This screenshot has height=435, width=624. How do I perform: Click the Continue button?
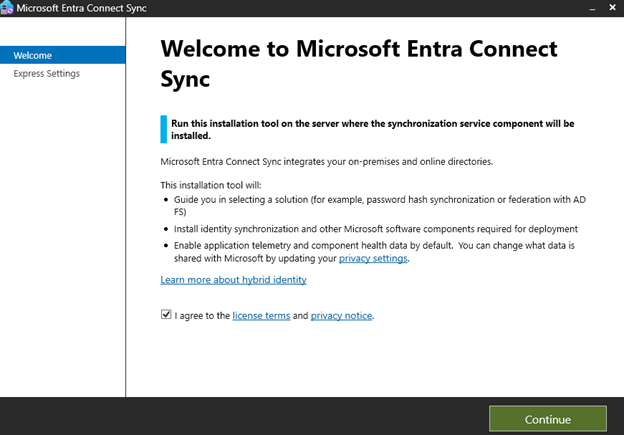coord(548,419)
